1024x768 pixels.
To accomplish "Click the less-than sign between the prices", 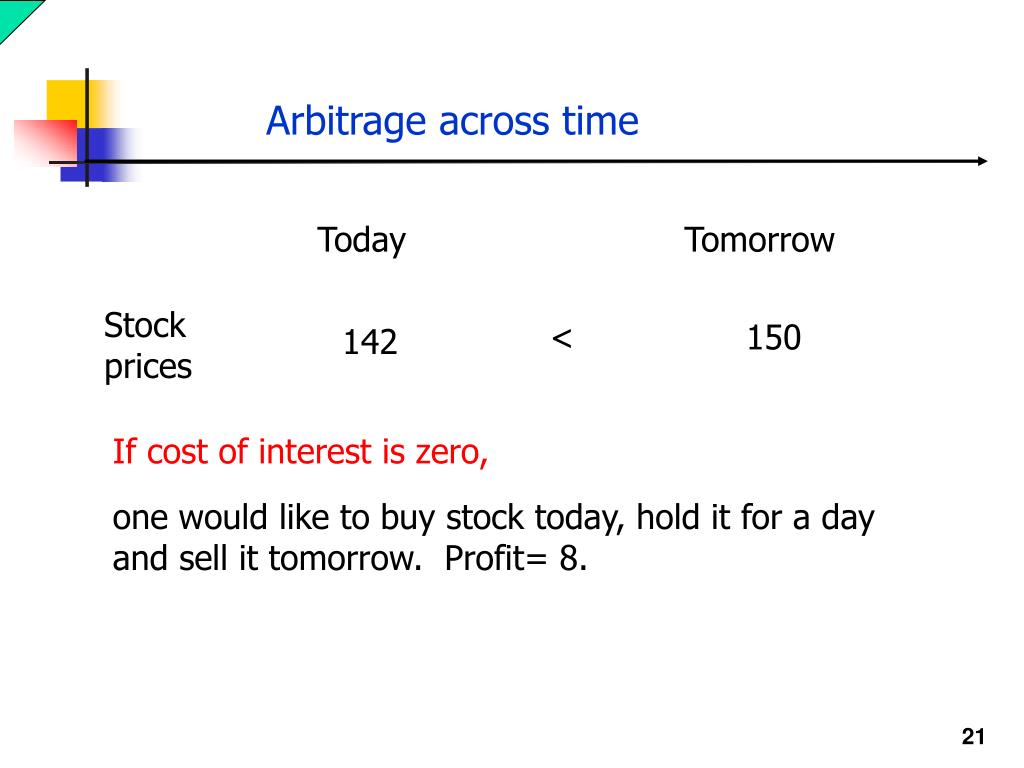I will [562, 338].
